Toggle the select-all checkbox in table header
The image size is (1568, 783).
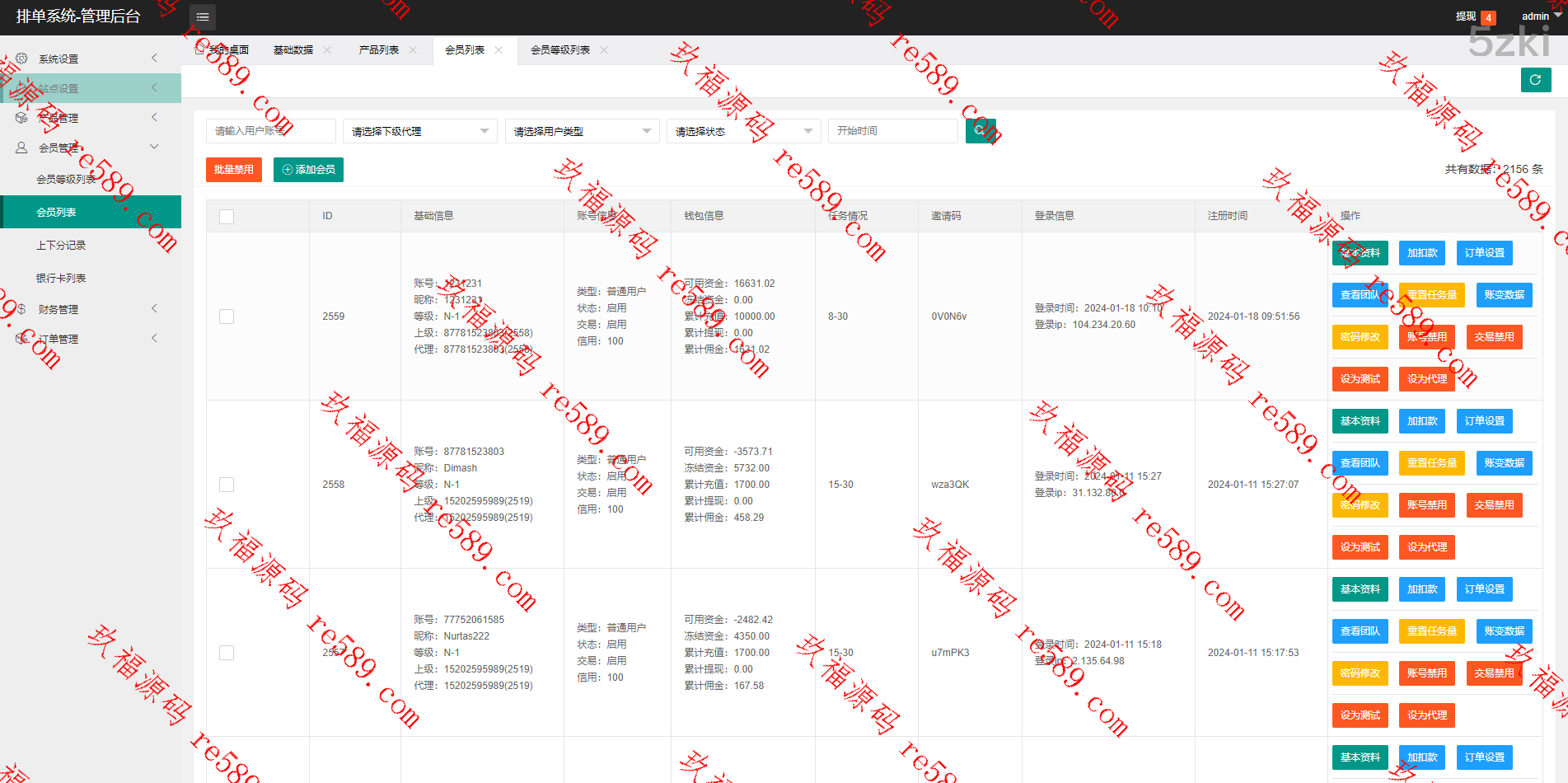pyautogui.click(x=227, y=217)
